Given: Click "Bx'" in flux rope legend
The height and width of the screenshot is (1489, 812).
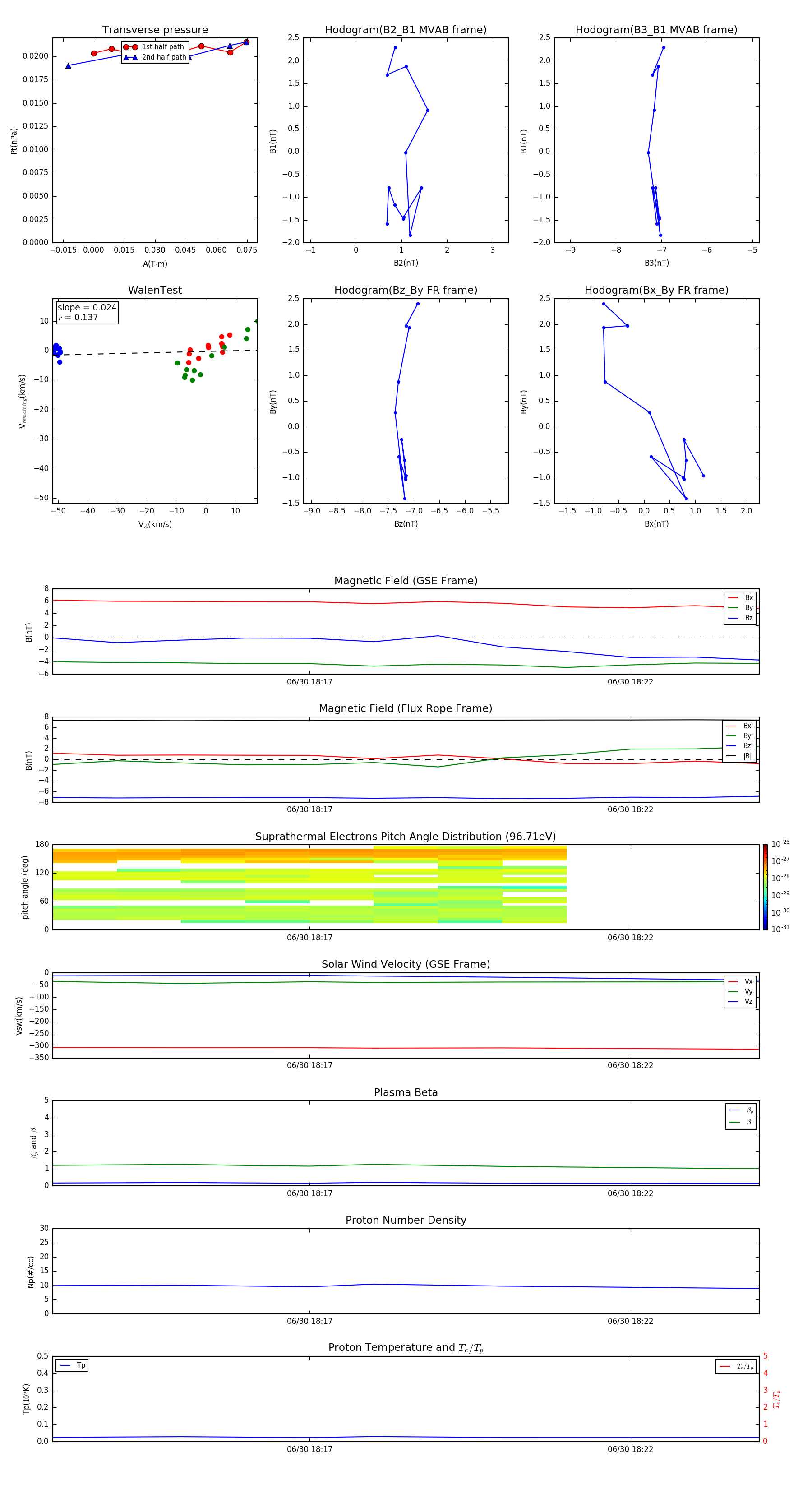Looking at the screenshot, I should (x=740, y=726).
